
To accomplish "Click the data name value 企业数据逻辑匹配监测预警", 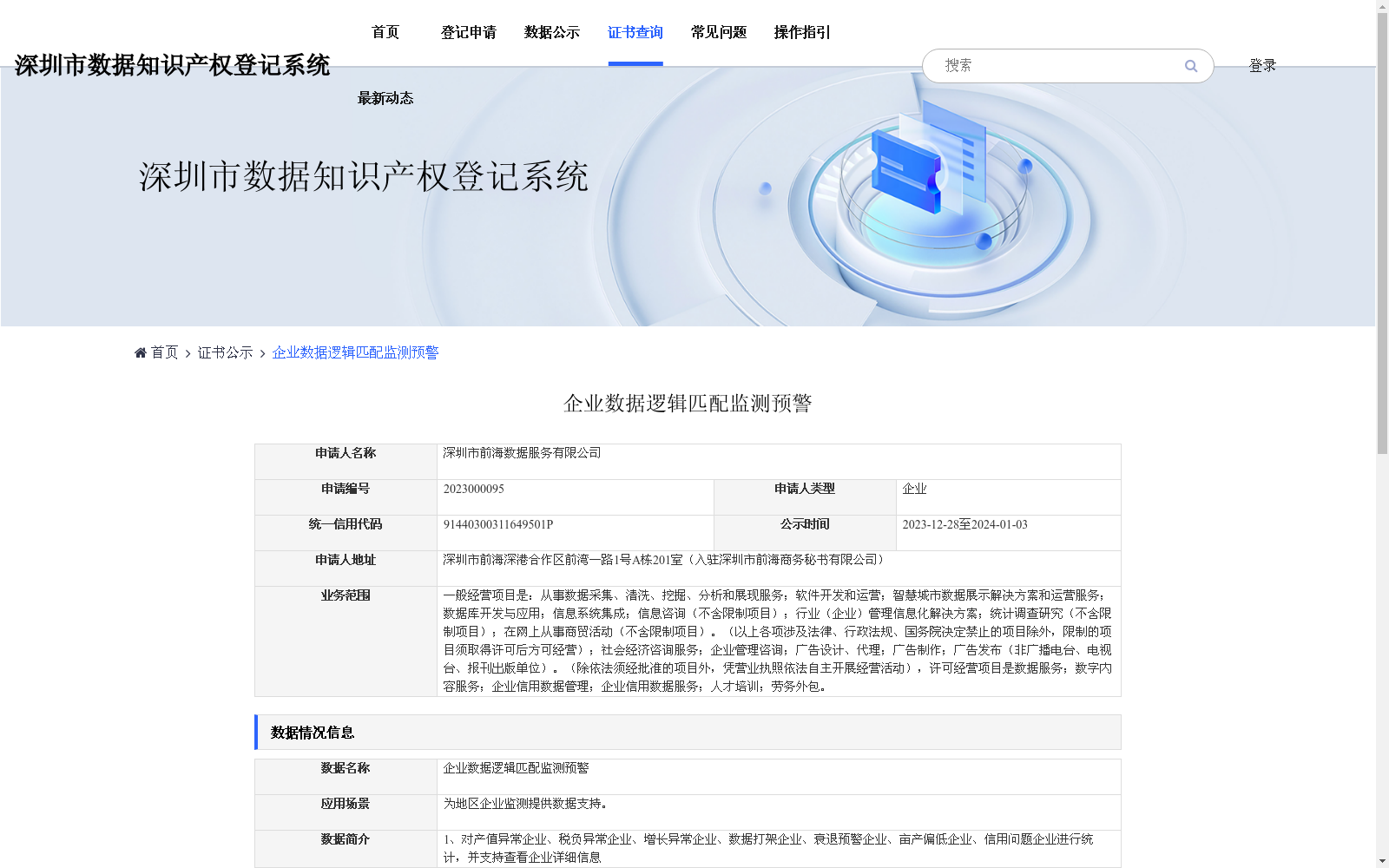I will coord(516,768).
